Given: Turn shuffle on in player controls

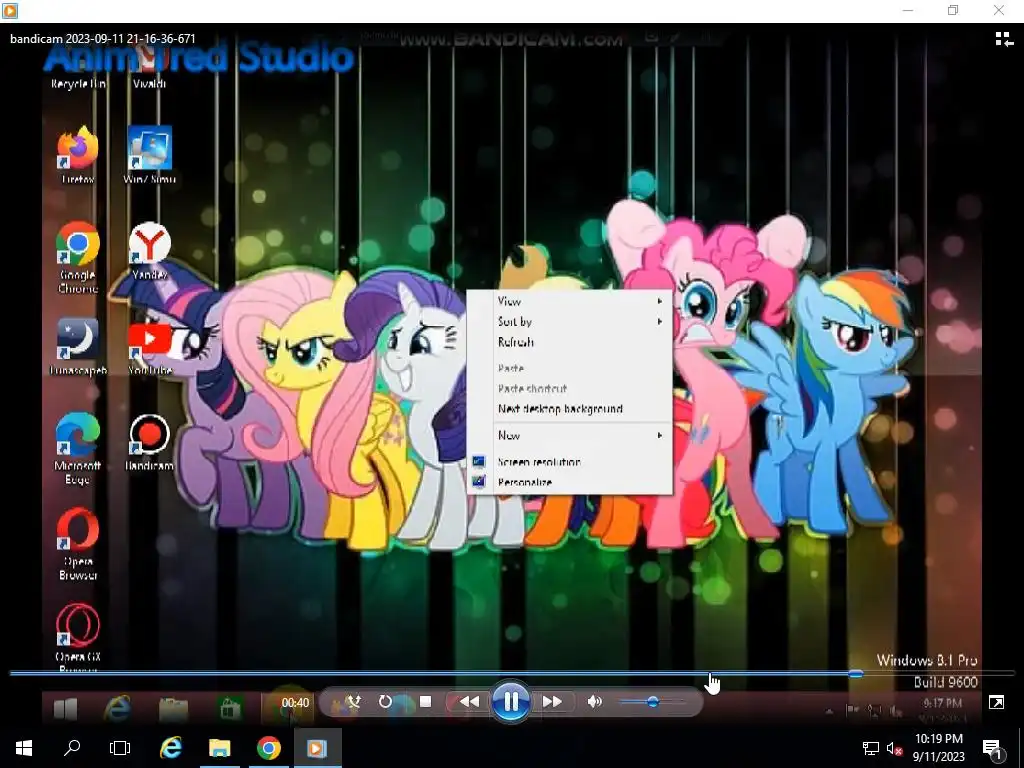Looking at the screenshot, I should 353,701.
